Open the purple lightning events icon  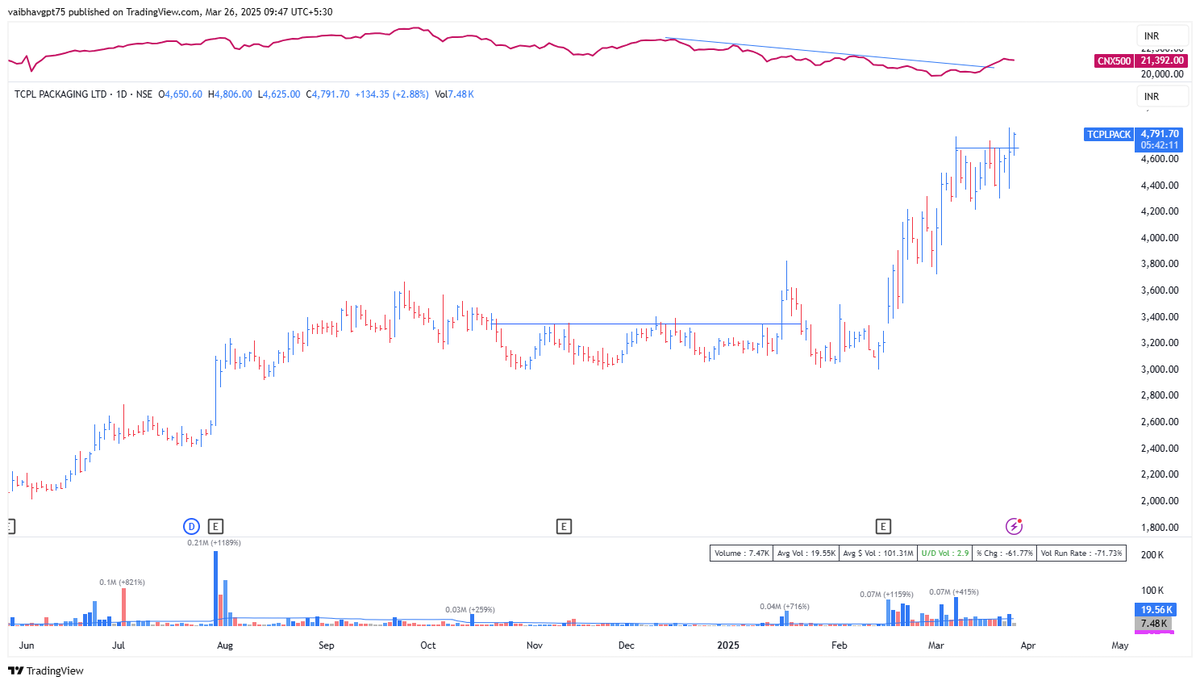click(x=1014, y=525)
